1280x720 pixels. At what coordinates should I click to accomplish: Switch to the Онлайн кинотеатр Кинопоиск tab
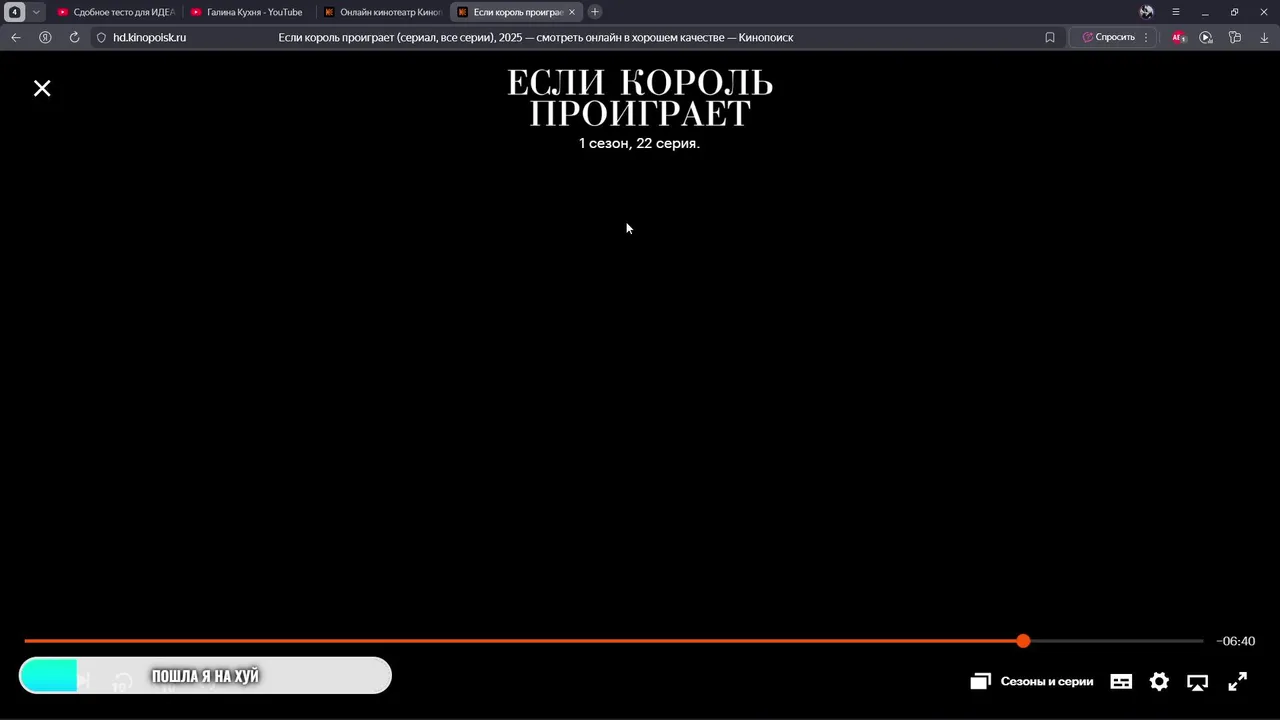[x=382, y=12]
